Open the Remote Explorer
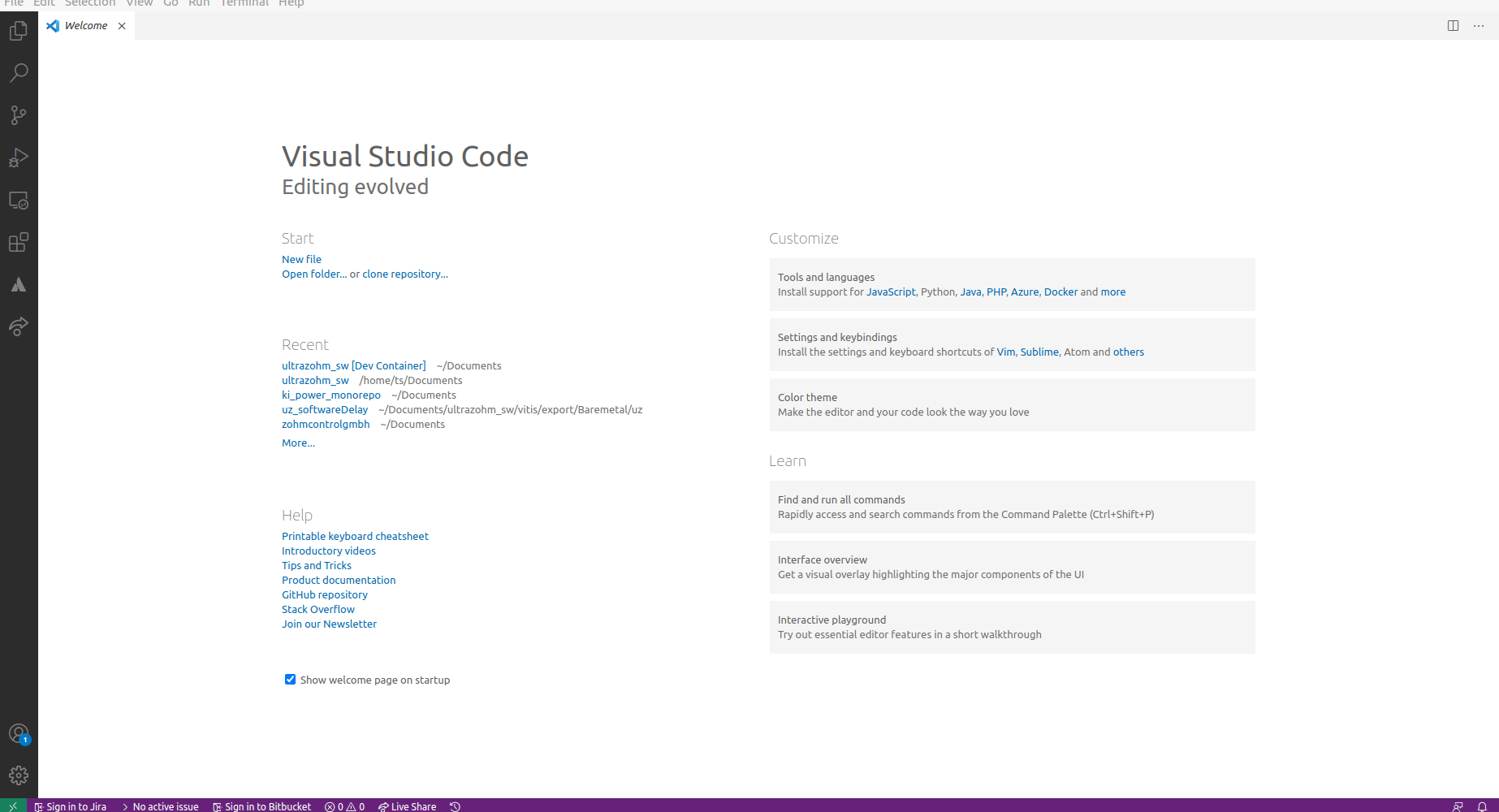This screenshot has width=1499, height=812. point(18,200)
